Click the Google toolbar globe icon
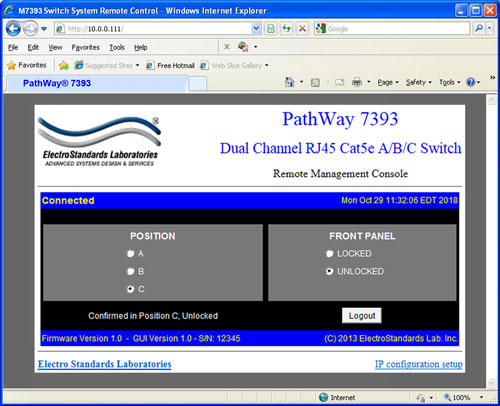The width and height of the screenshot is (500, 406). (243, 47)
